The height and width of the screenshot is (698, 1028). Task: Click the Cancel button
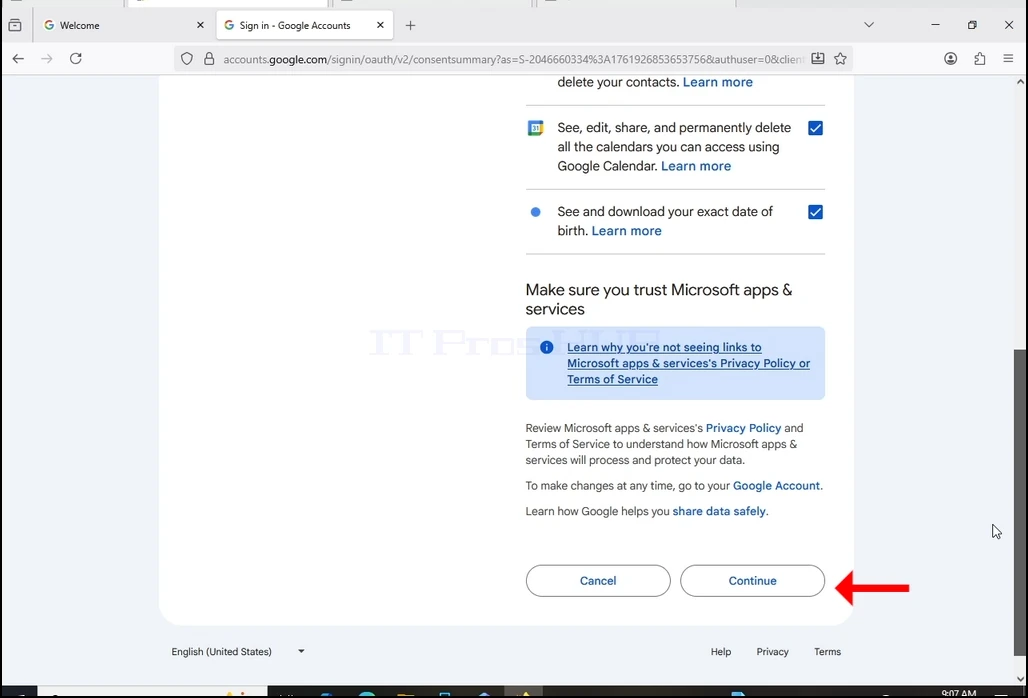(598, 581)
